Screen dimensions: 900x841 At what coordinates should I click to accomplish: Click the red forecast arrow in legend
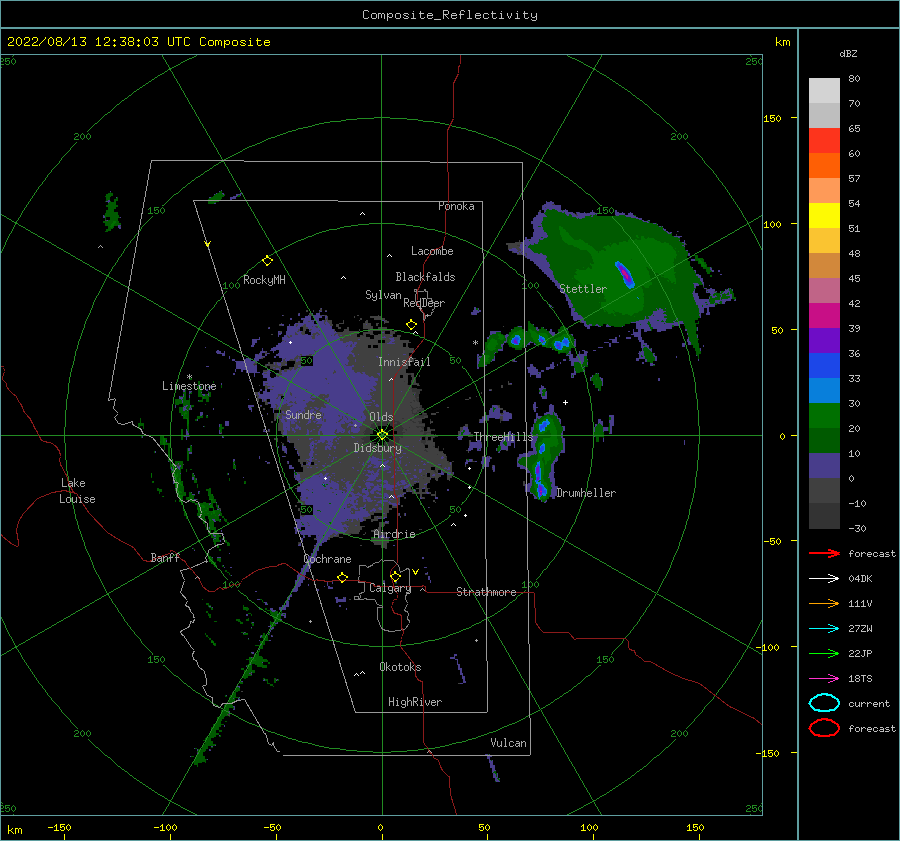(x=824, y=553)
